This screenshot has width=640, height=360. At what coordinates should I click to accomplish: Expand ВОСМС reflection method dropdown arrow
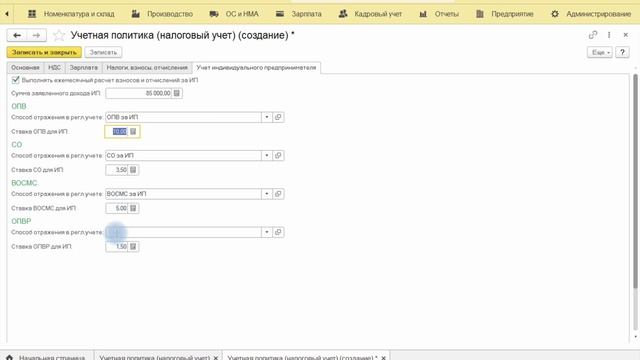pyautogui.click(x=267, y=194)
